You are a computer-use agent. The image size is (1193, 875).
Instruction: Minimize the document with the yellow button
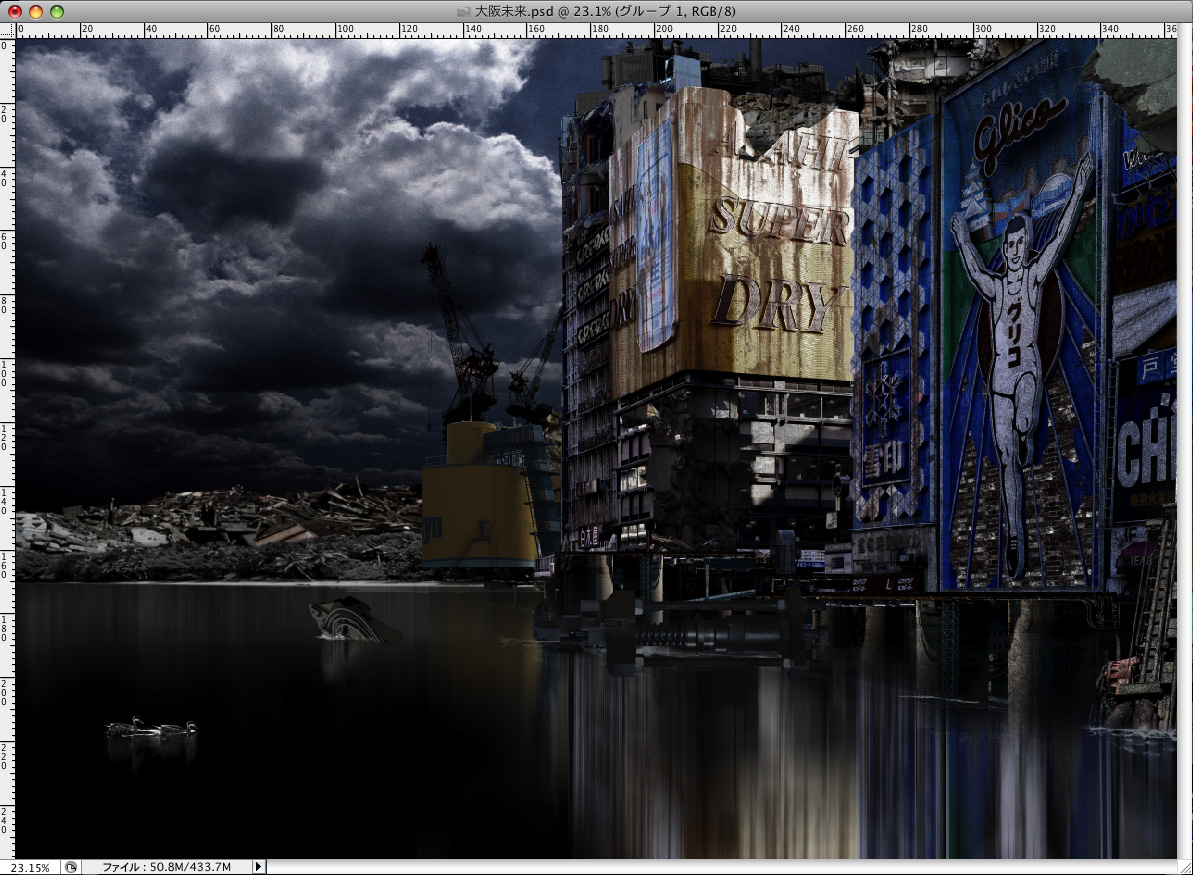(x=36, y=11)
